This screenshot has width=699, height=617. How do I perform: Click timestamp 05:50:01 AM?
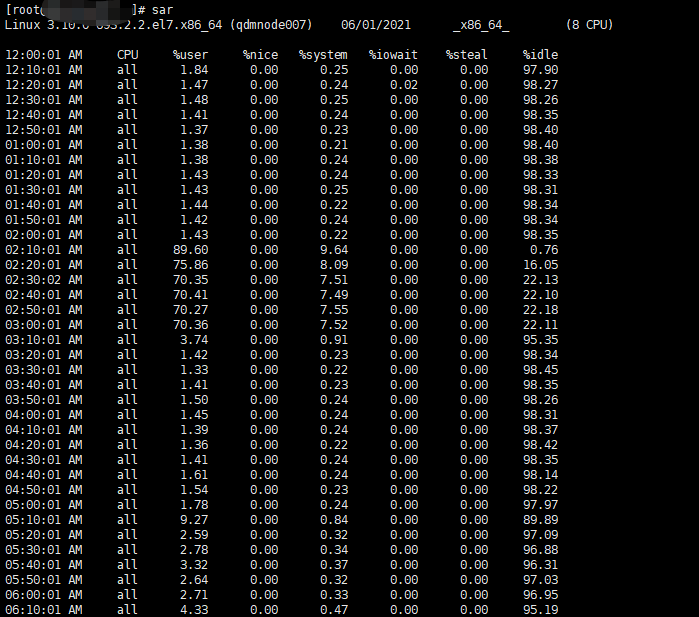pos(44,580)
